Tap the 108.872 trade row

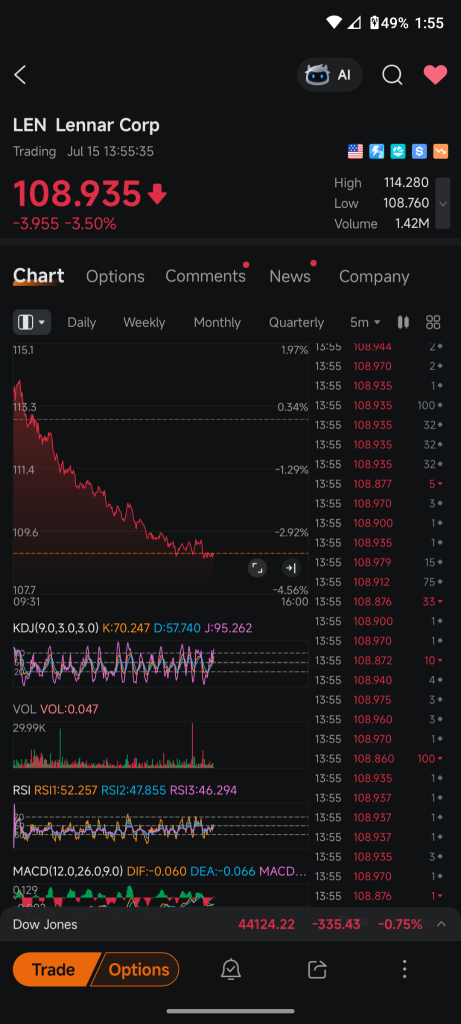point(379,660)
